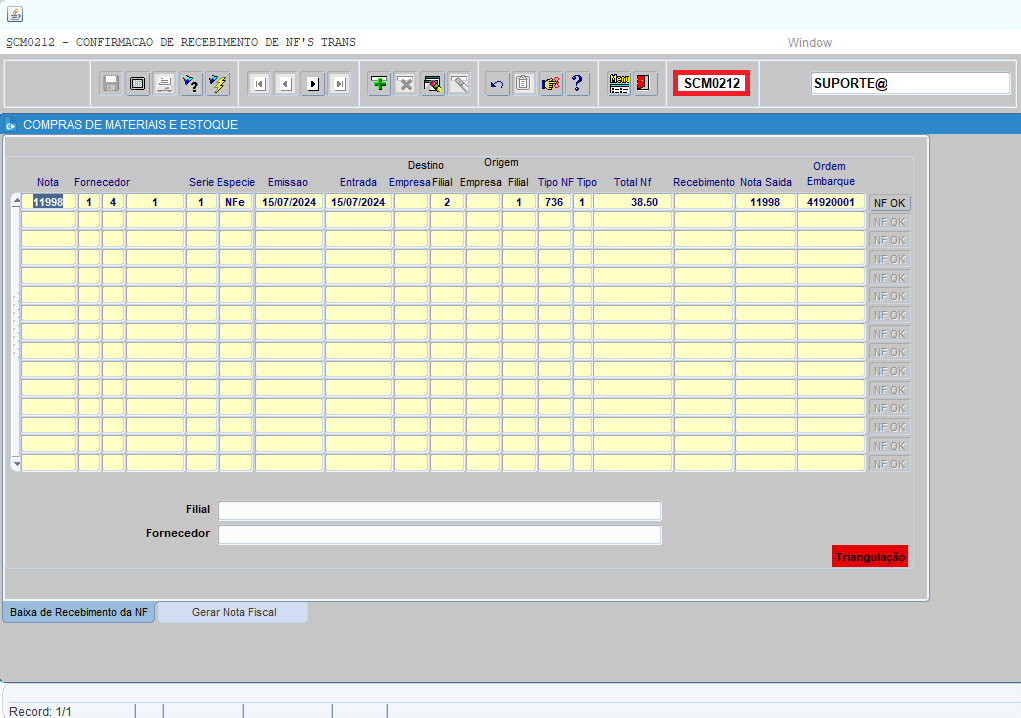Click the Record: 1/1 status text
1021x718 pixels.
(x=40, y=711)
